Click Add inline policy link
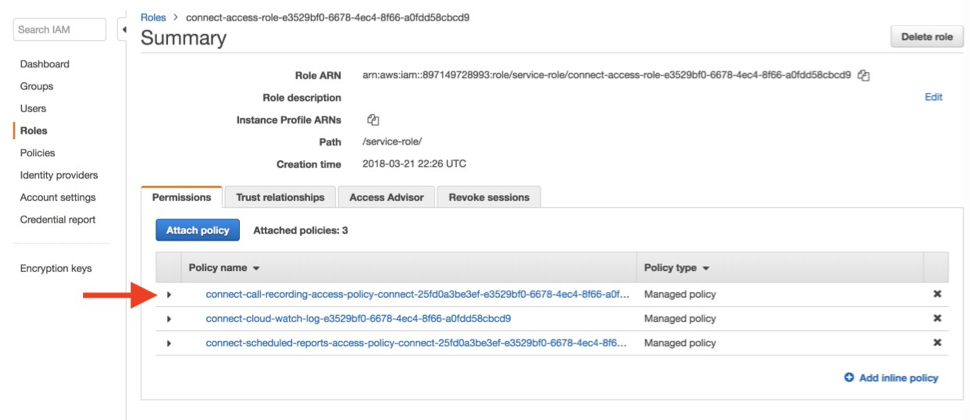Viewport: 970px width, 420px height. pyautogui.click(x=891, y=378)
